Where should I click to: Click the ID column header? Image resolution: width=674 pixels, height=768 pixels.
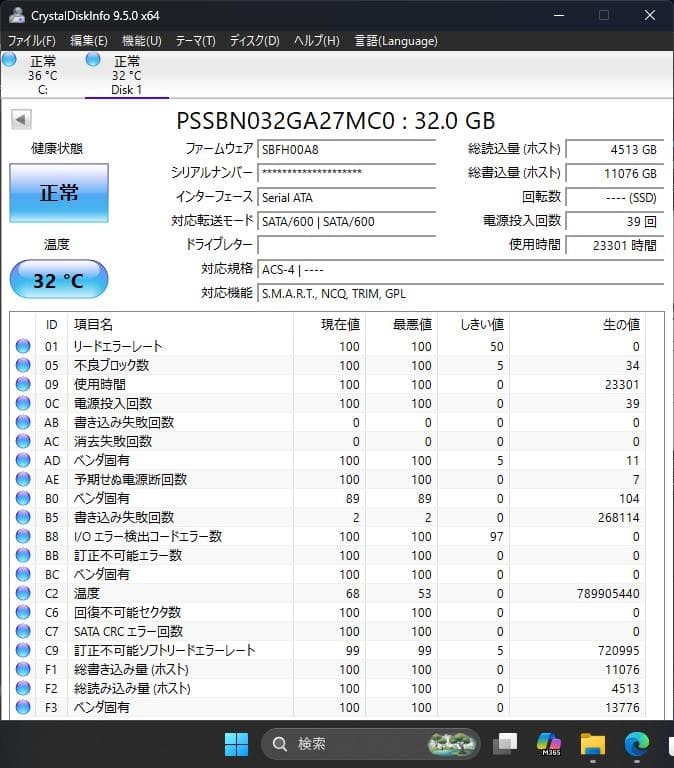[51, 324]
